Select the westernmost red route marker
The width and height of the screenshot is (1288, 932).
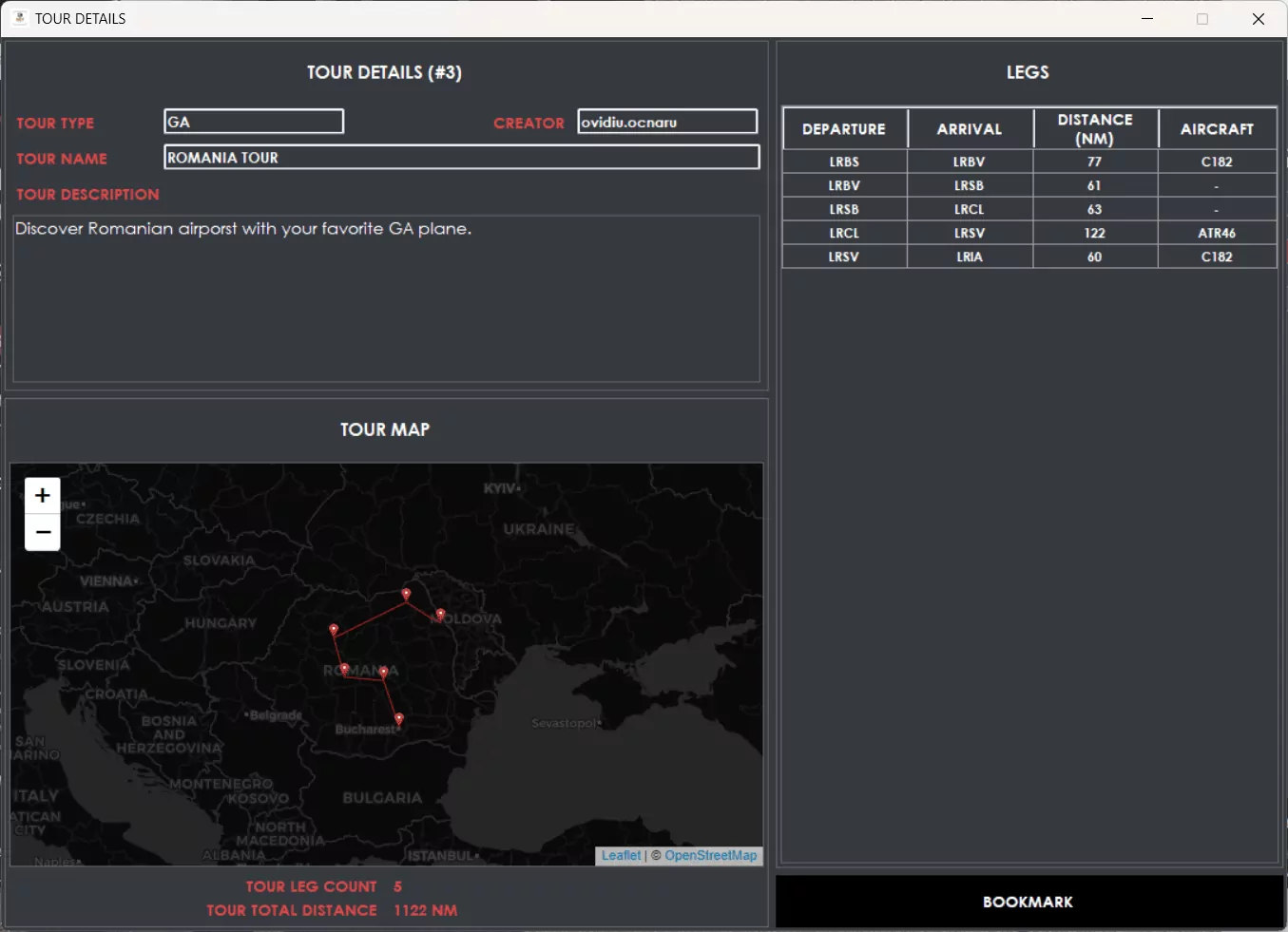coord(334,630)
